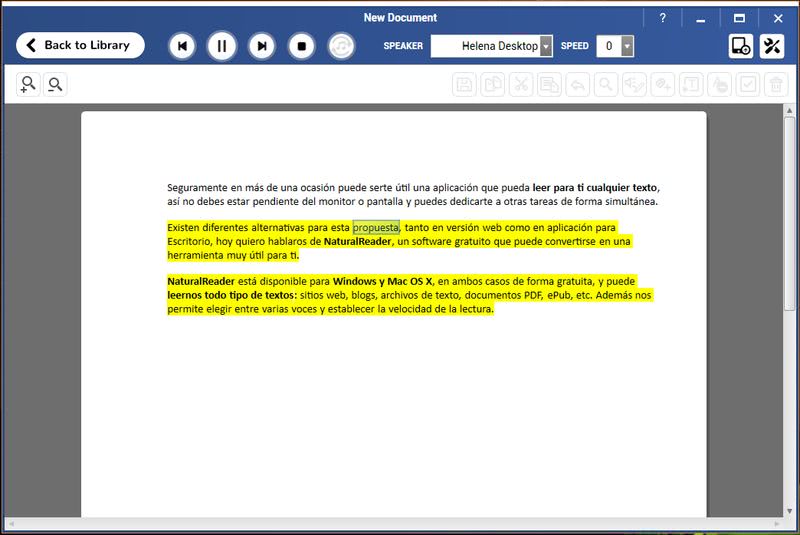Screen dimensions: 800x535
Task: Click the Undo arrow icon
Action: [578, 84]
